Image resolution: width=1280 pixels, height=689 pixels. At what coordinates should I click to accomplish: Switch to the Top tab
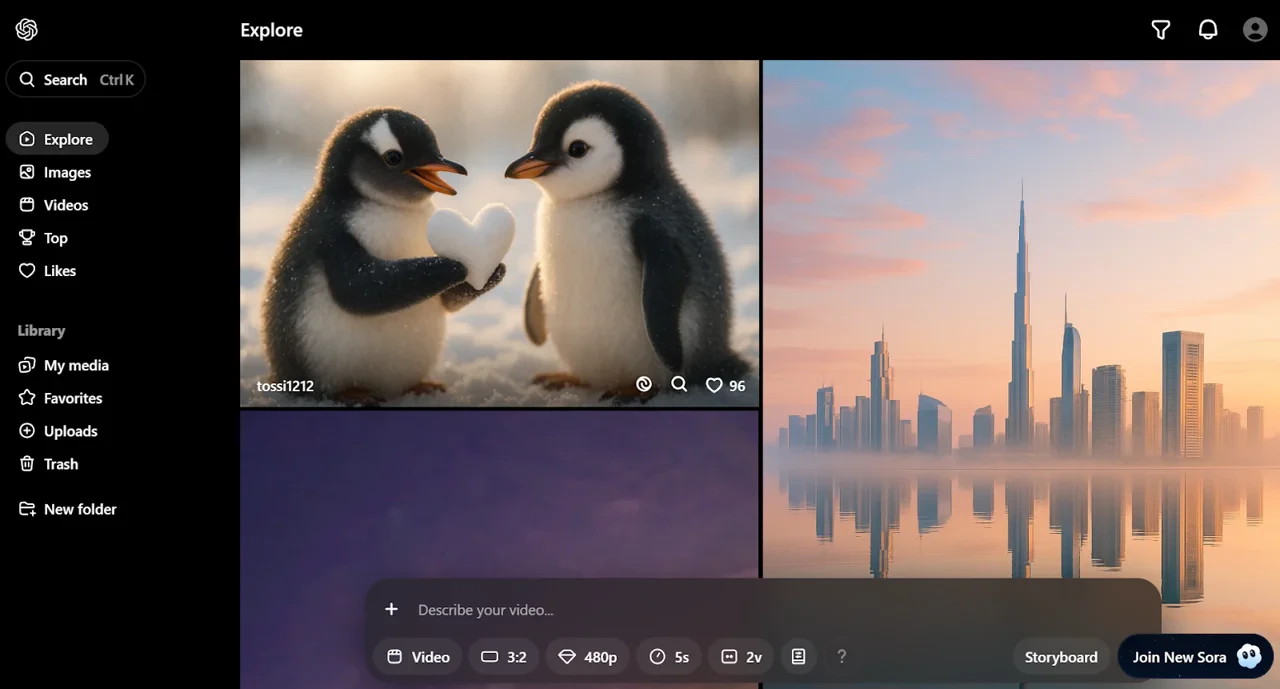click(x=55, y=237)
